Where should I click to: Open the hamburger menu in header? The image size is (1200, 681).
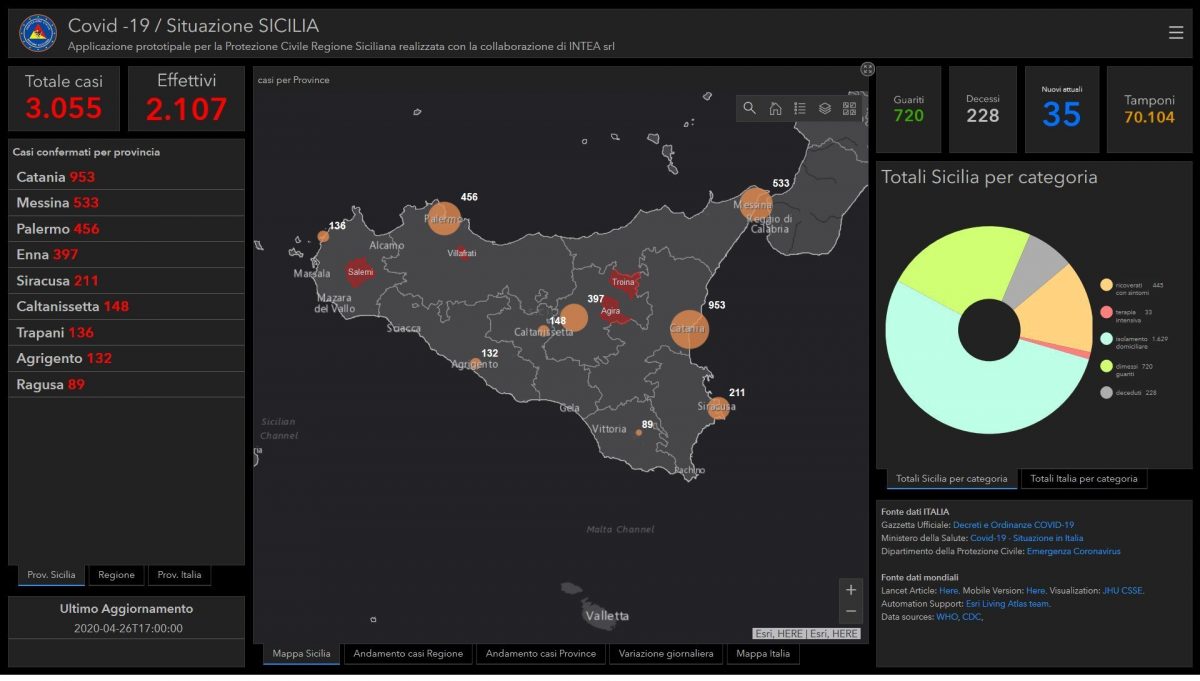point(1176,33)
